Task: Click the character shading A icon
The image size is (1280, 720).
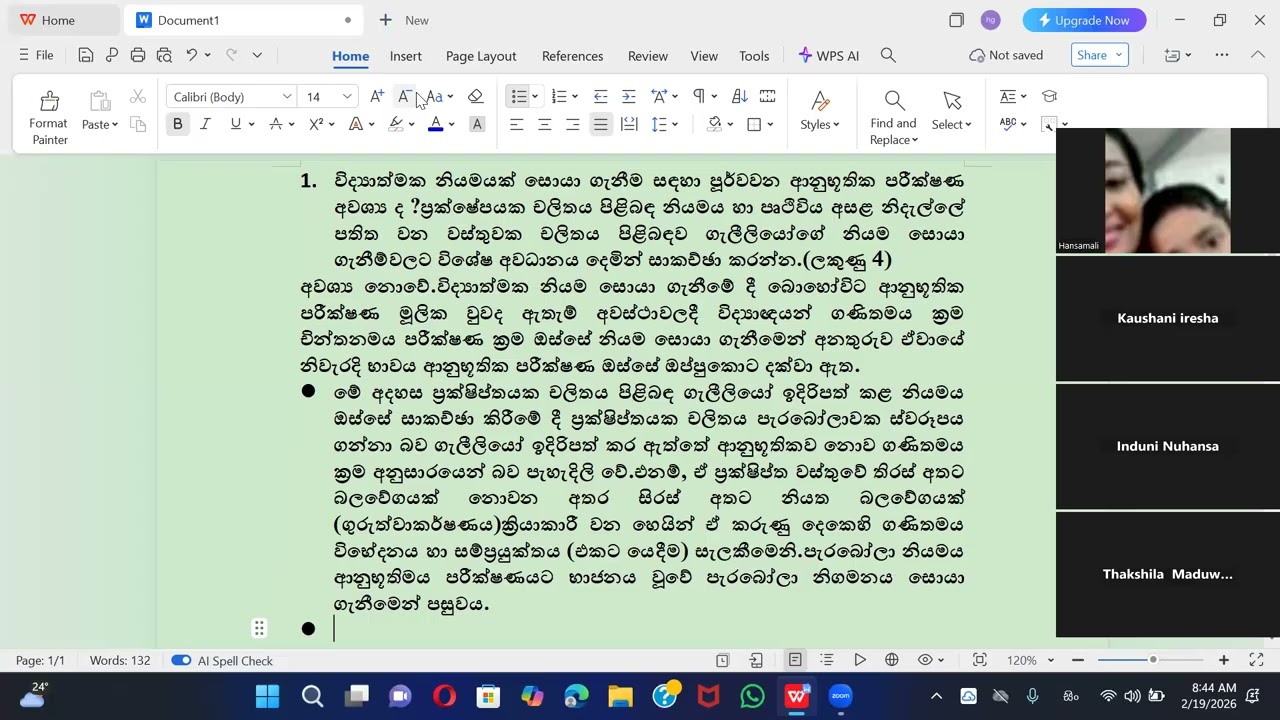Action: click(x=477, y=124)
